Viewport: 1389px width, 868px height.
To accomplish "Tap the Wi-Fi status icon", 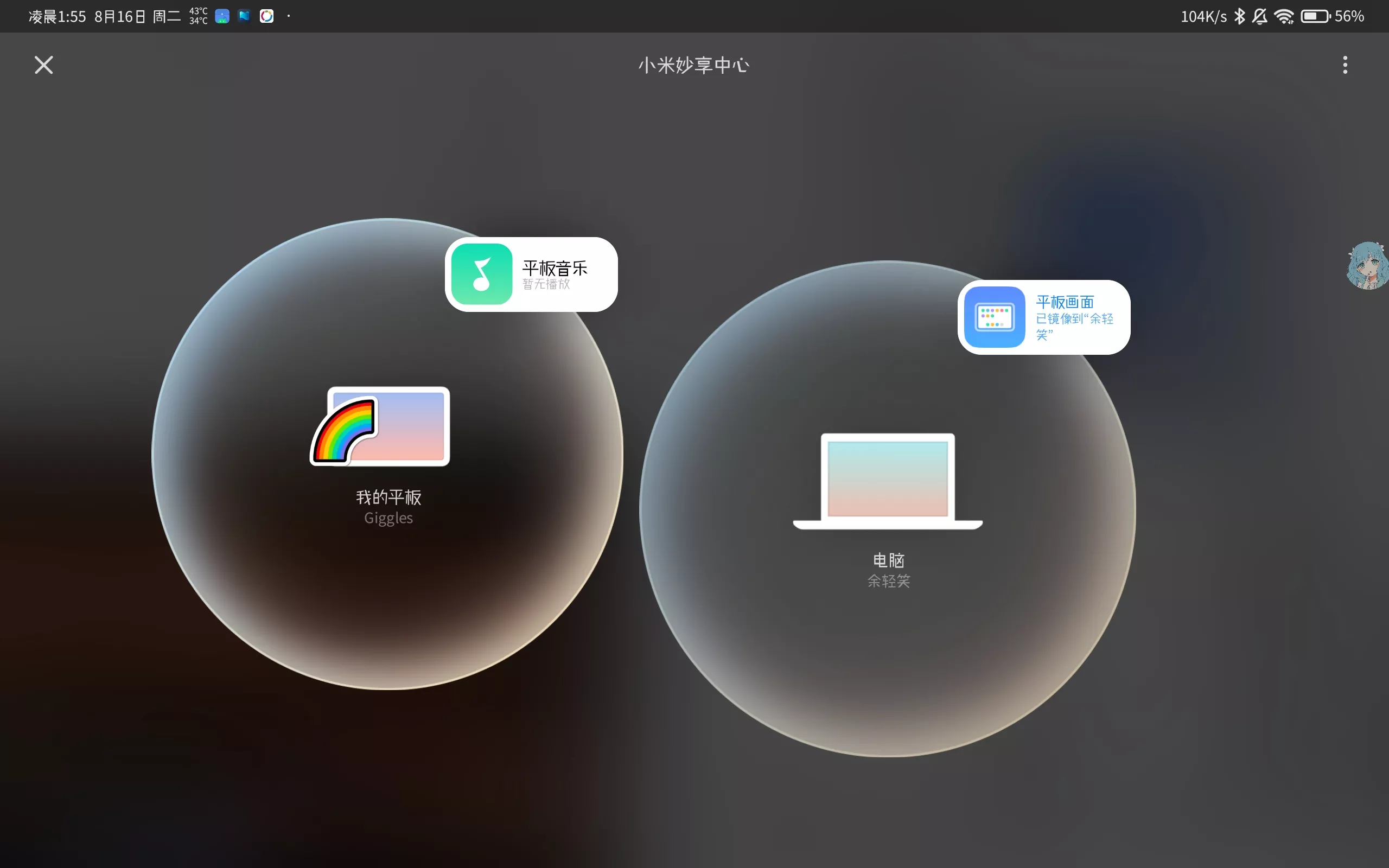I will pyautogui.click(x=1284, y=16).
